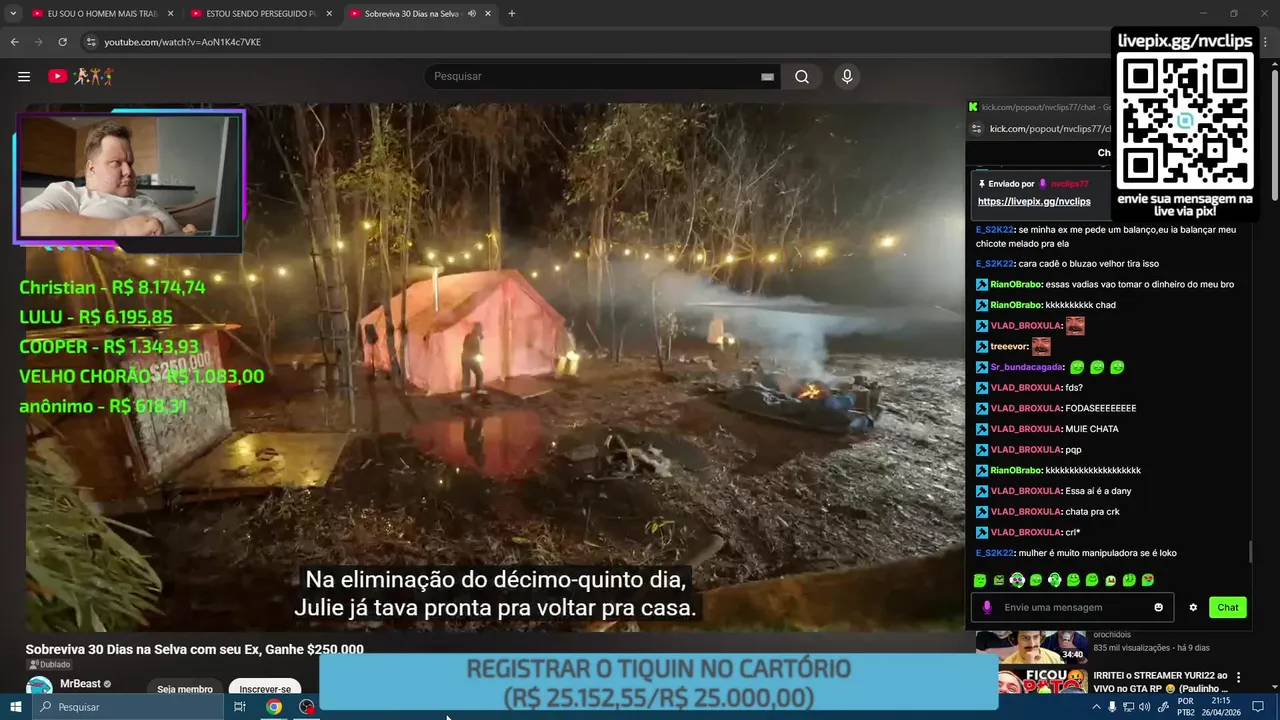Open the emoji picker in chat input
The height and width of the screenshot is (720, 1280).
pyautogui.click(x=1159, y=607)
